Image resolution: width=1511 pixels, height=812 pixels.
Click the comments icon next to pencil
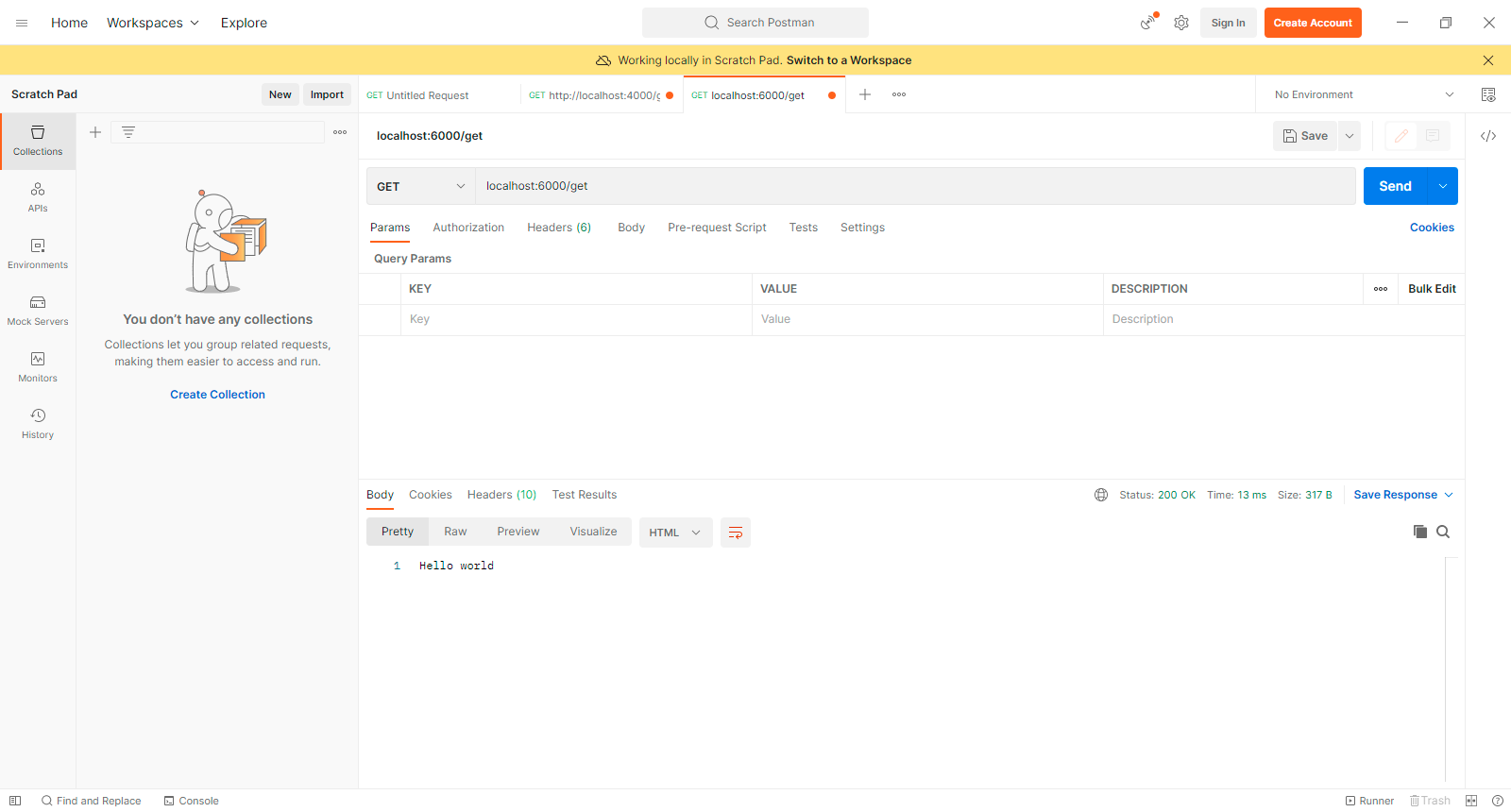point(1433,136)
